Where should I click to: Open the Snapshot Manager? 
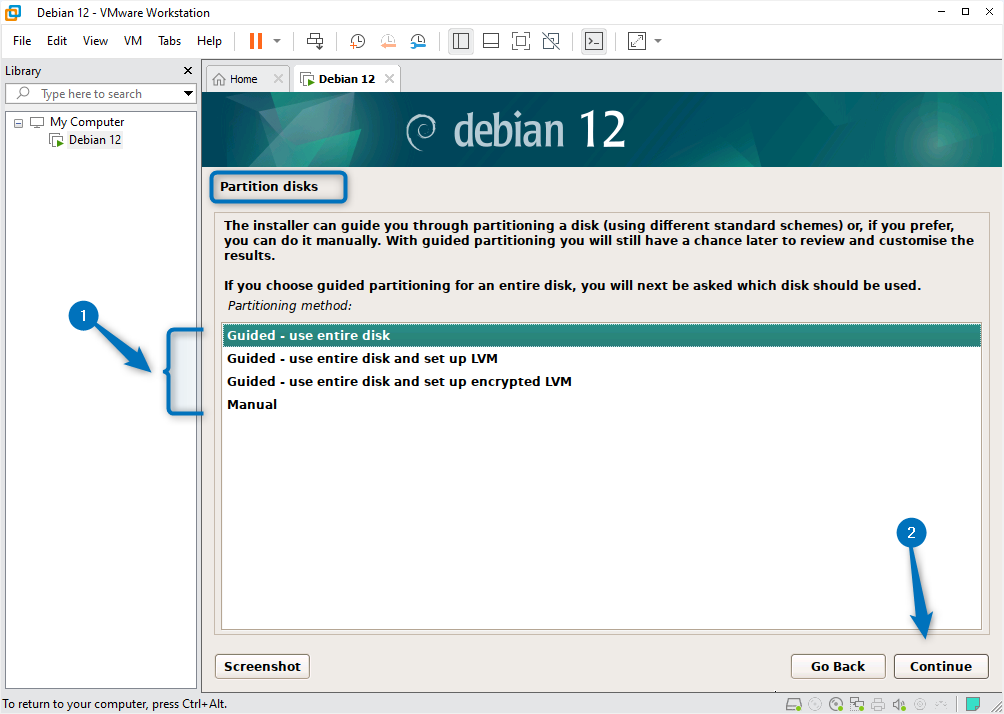click(x=418, y=41)
